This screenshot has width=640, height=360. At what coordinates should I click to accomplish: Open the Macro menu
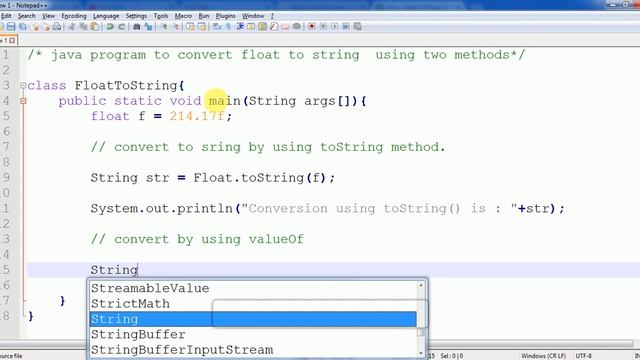[x=183, y=16]
